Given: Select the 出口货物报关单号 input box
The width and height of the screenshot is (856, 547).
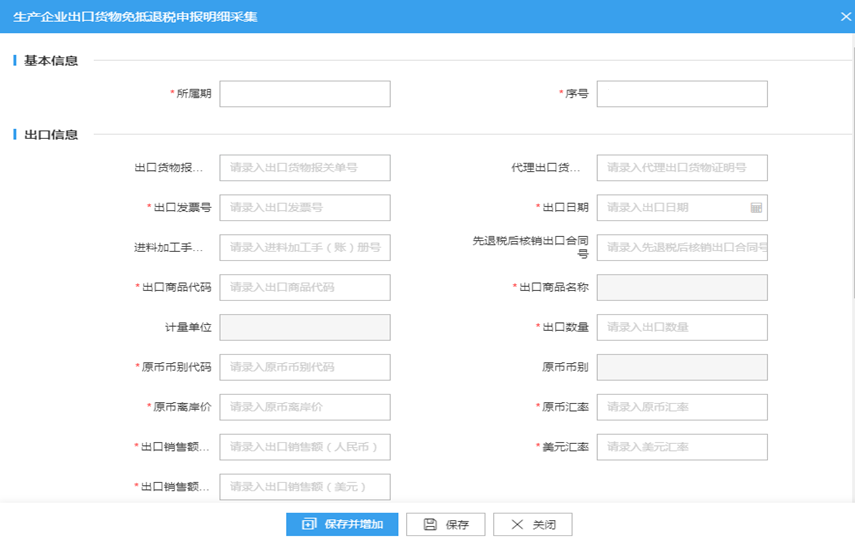Looking at the screenshot, I should (305, 168).
